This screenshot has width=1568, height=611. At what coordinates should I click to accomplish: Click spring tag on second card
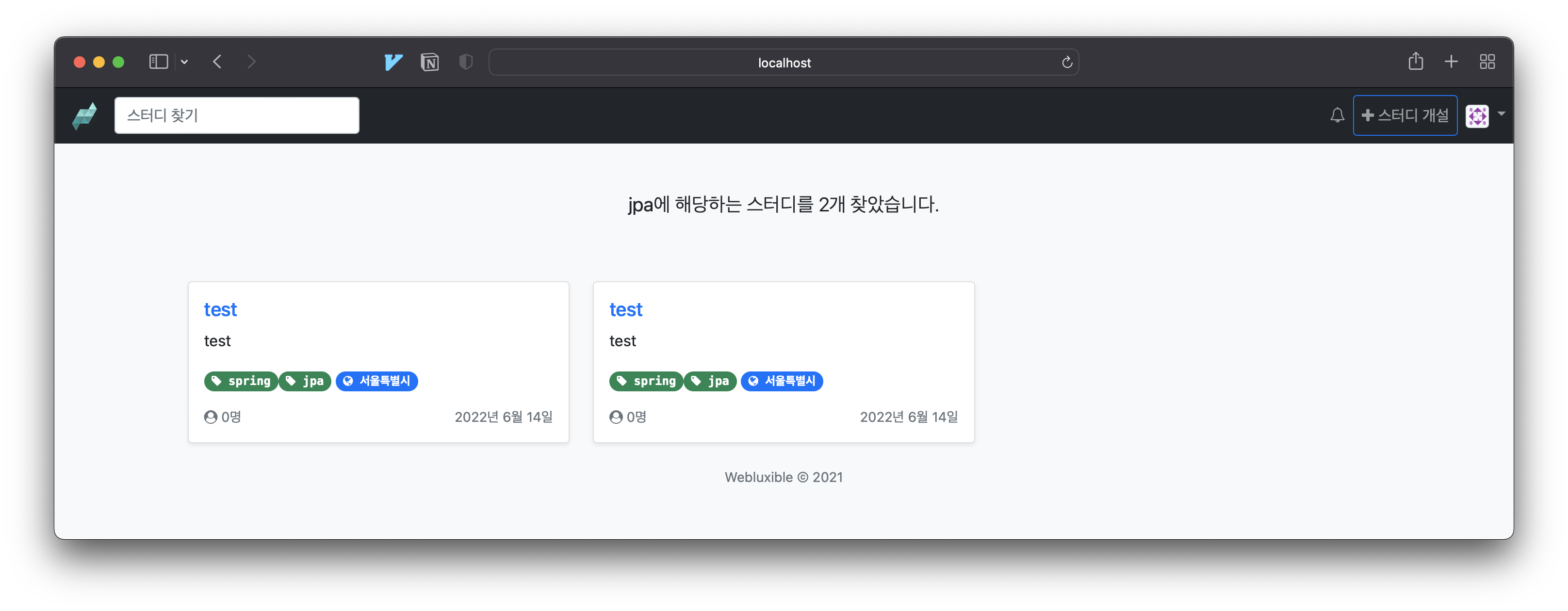coord(646,381)
